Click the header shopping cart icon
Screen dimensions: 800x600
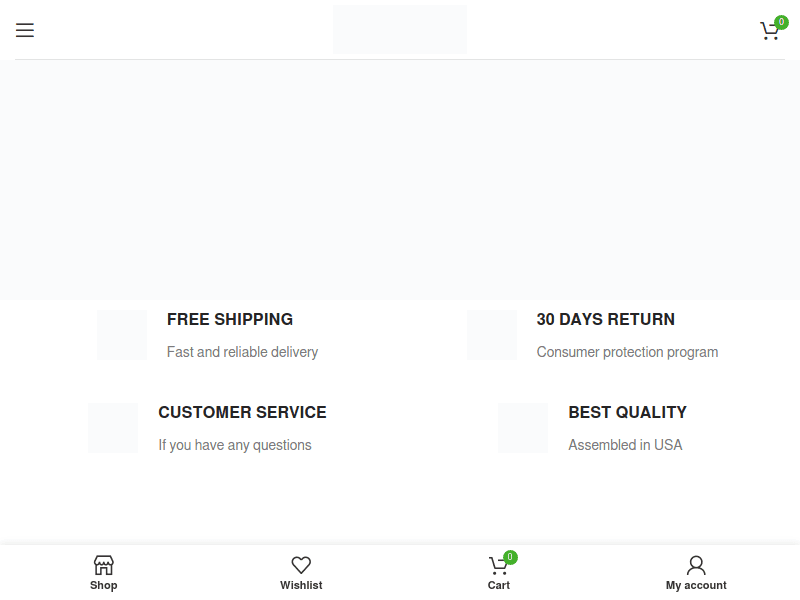tap(769, 31)
